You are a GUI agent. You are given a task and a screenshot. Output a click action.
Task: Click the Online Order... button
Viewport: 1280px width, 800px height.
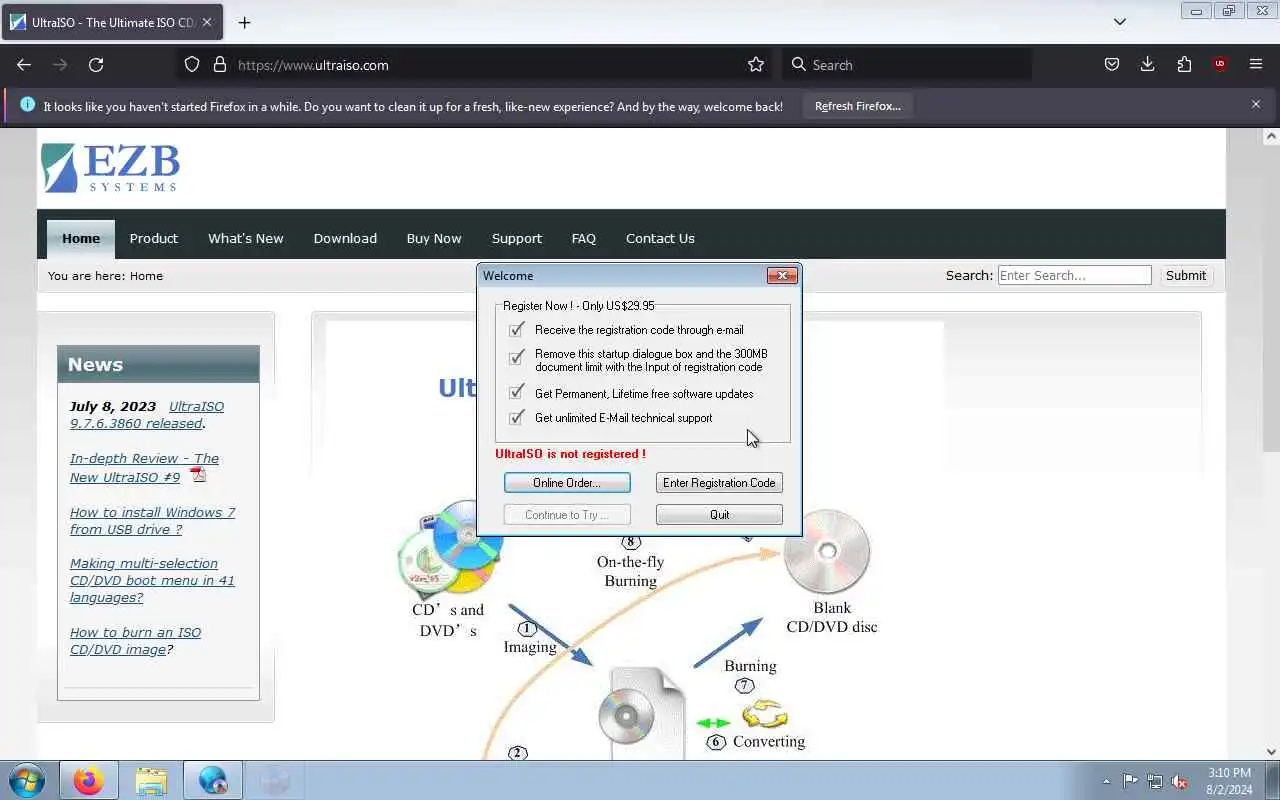[x=567, y=483]
